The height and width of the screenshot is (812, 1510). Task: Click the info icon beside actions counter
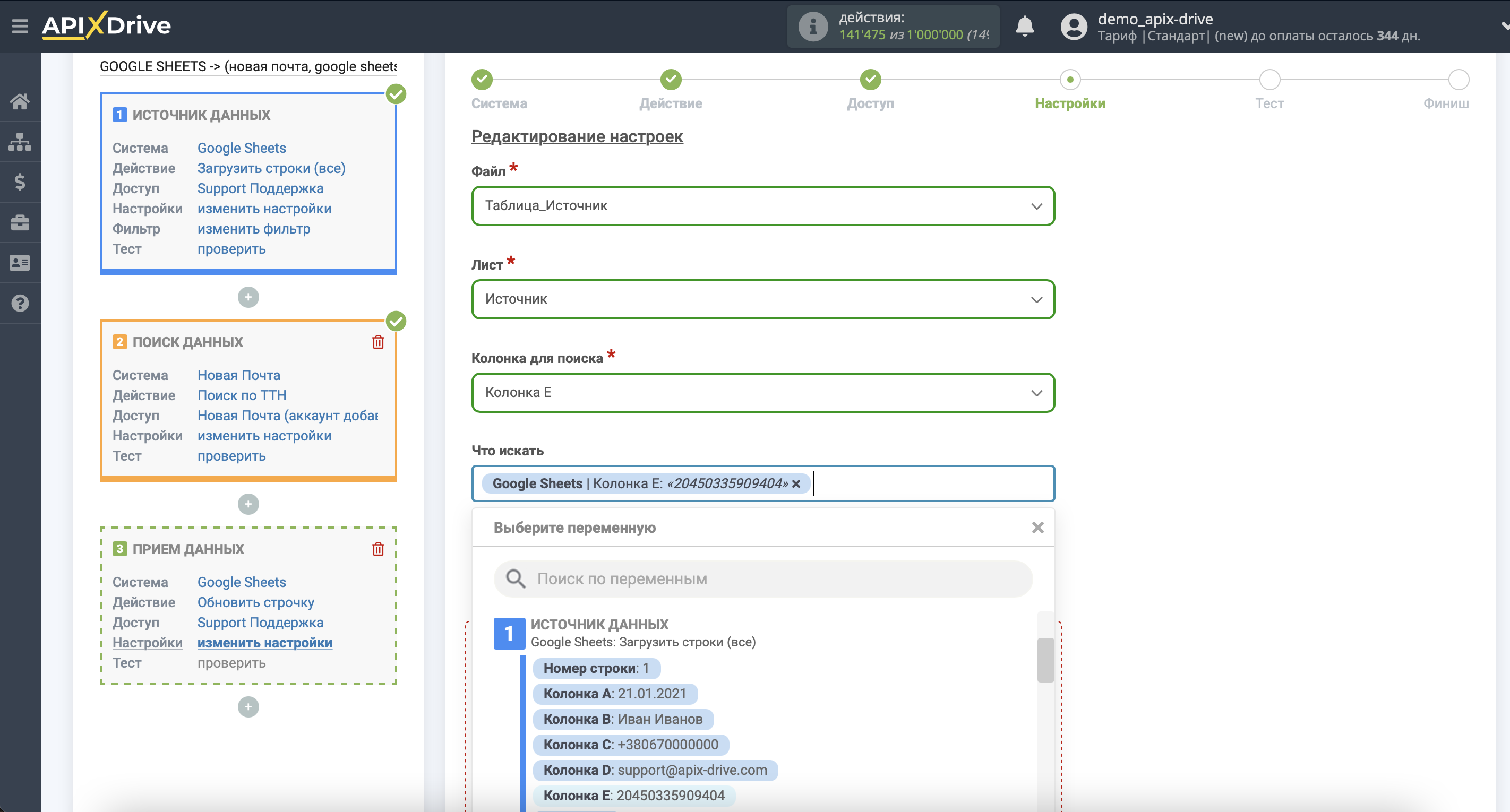tap(812, 27)
